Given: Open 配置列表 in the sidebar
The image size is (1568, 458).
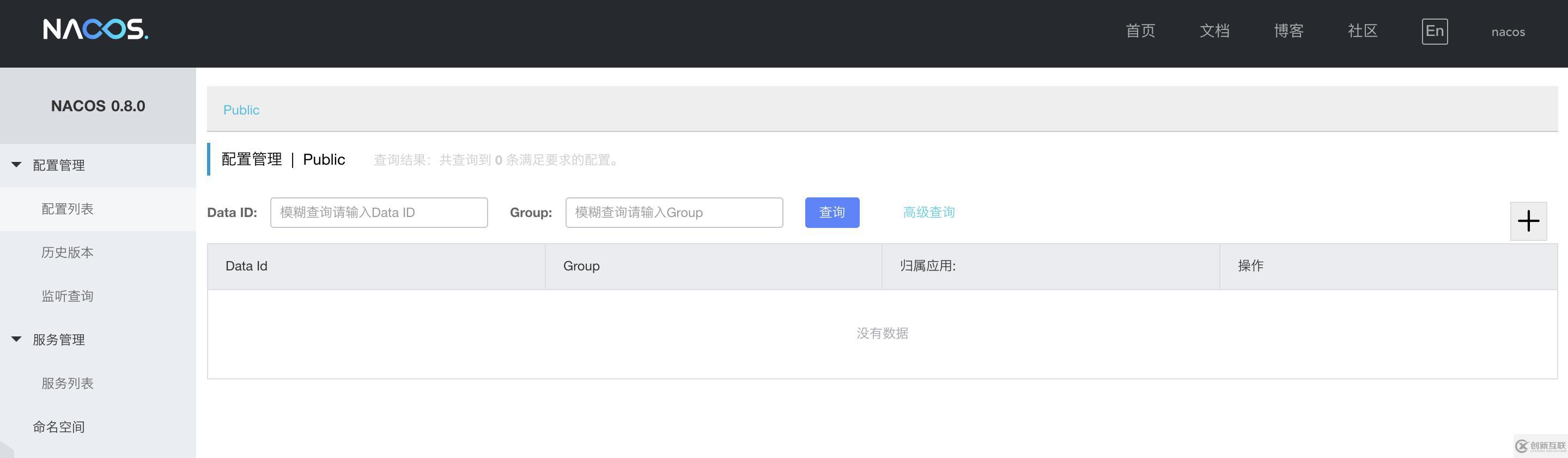Looking at the screenshot, I should coord(68,209).
